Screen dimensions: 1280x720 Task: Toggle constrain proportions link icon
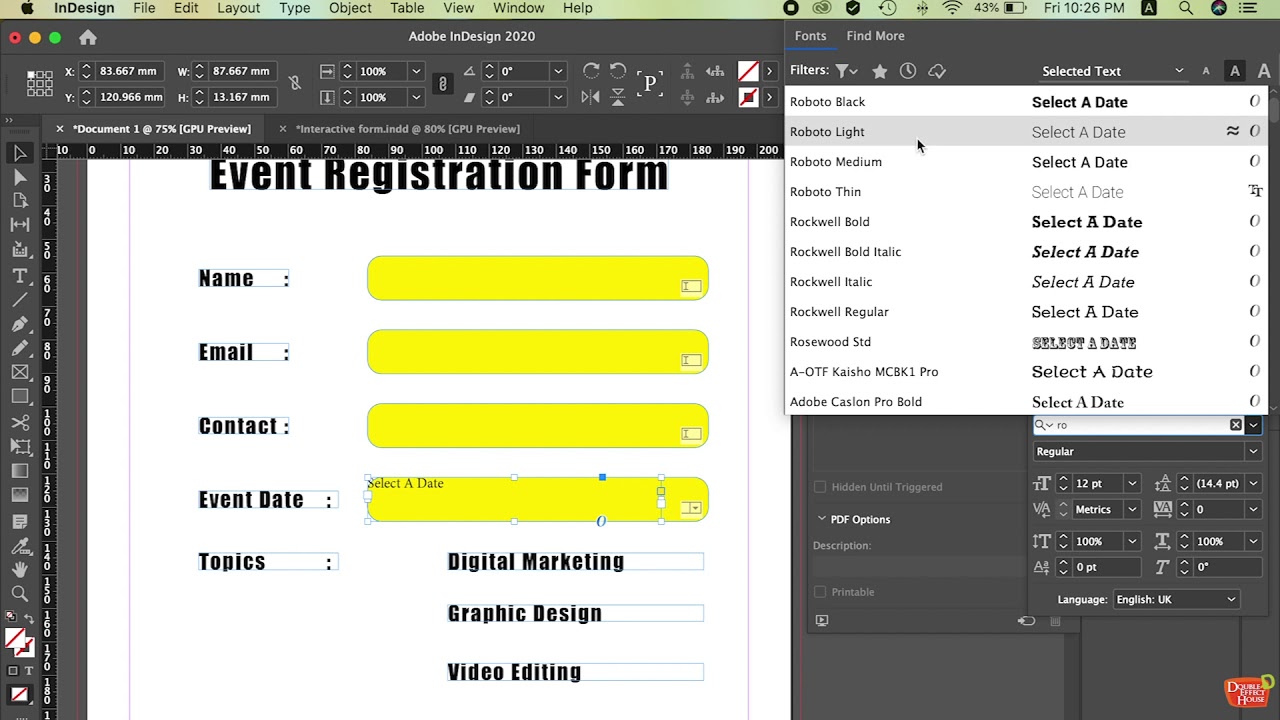coord(294,84)
